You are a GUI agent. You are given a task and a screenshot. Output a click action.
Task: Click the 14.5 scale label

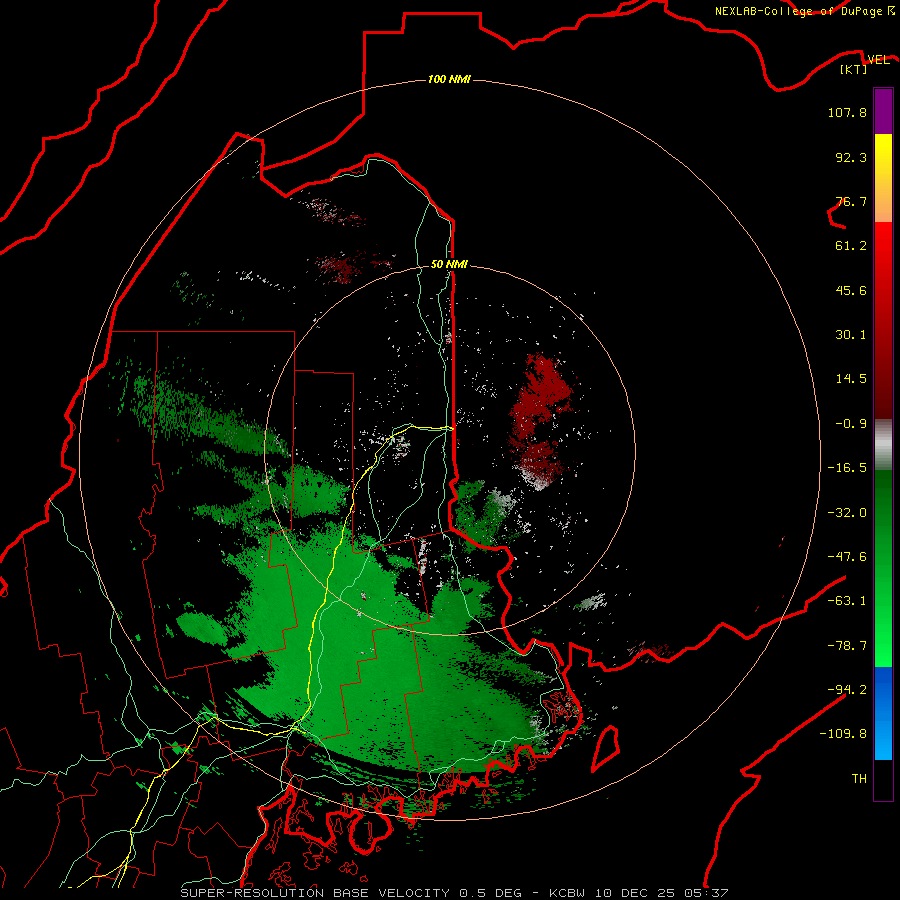(851, 379)
